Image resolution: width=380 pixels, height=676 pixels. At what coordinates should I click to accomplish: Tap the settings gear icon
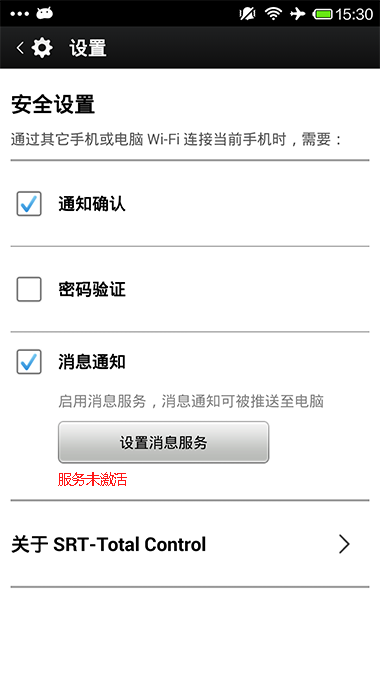(42, 48)
